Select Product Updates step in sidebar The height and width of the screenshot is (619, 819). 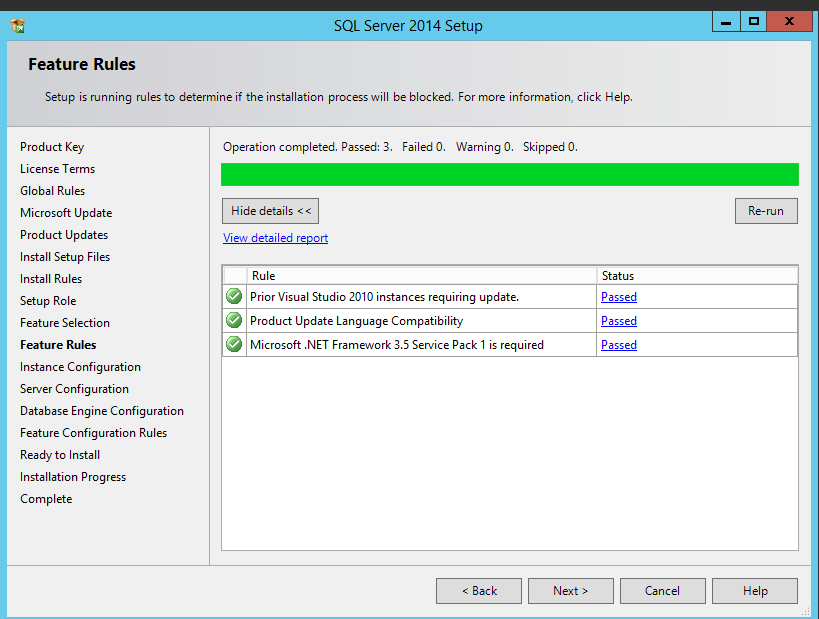pos(64,235)
